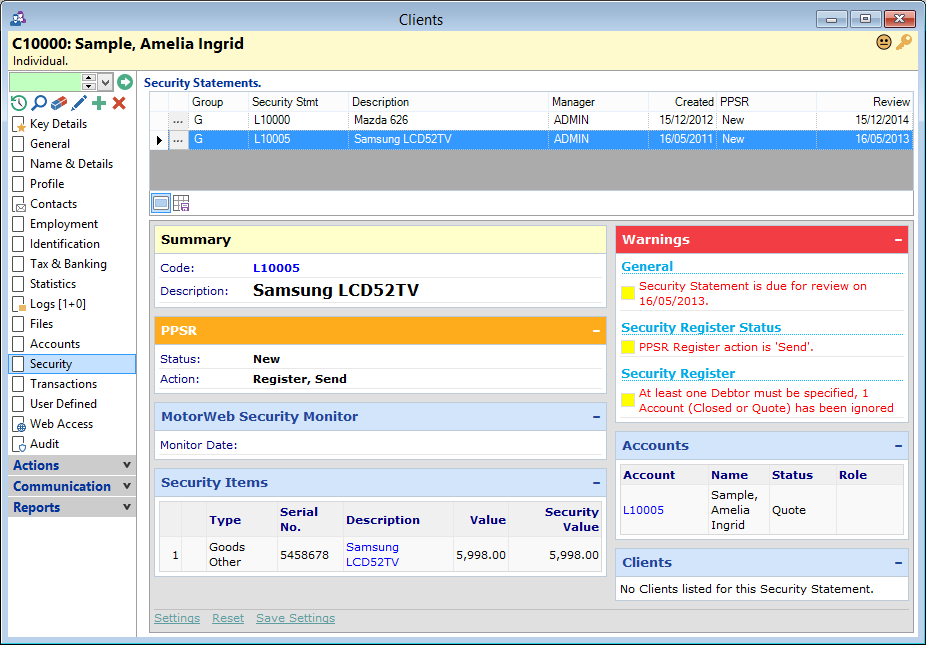Add a new record with green plus
The width and height of the screenshot is (926, 645).
coord(99,103)
